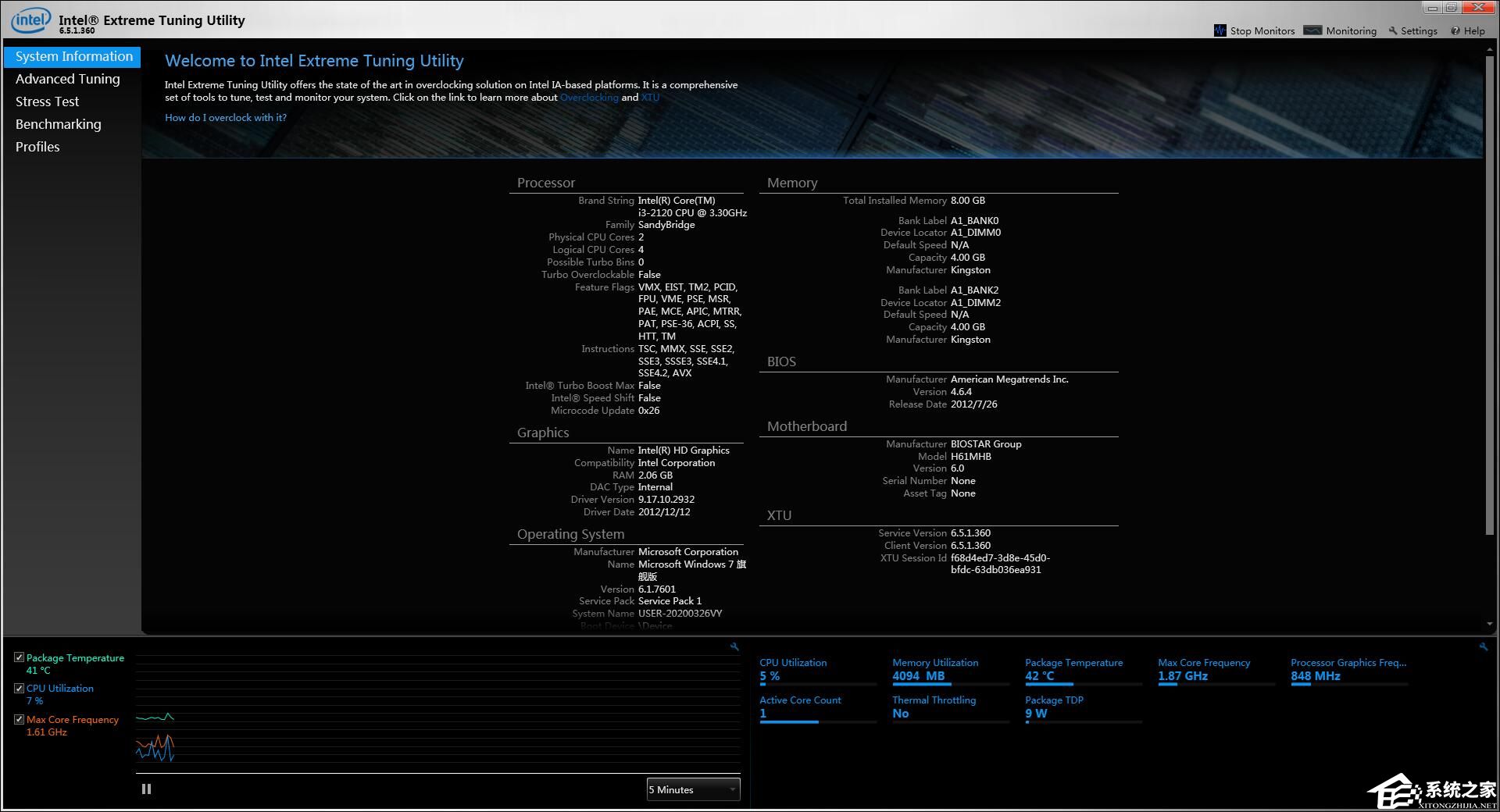Viewport: 1500px width, 812px height.
Task: Open Settings from the header
Action: coord(1413,30)
